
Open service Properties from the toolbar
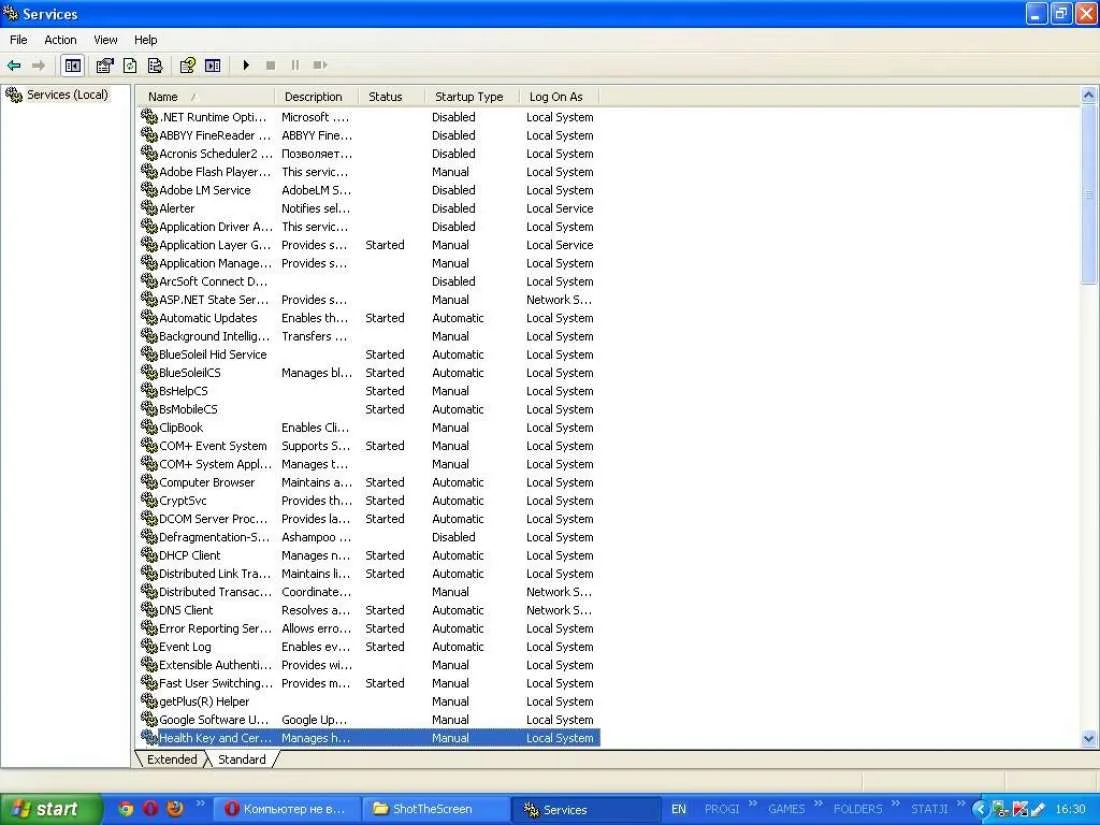tap(105, 65)
